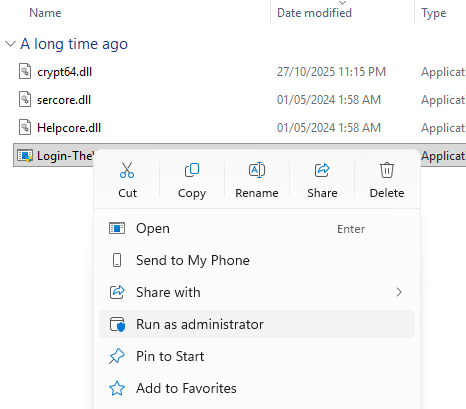466x409 pixels.
Task: Expand the Share with submenu arrow
Action: (x=399, y=292)
